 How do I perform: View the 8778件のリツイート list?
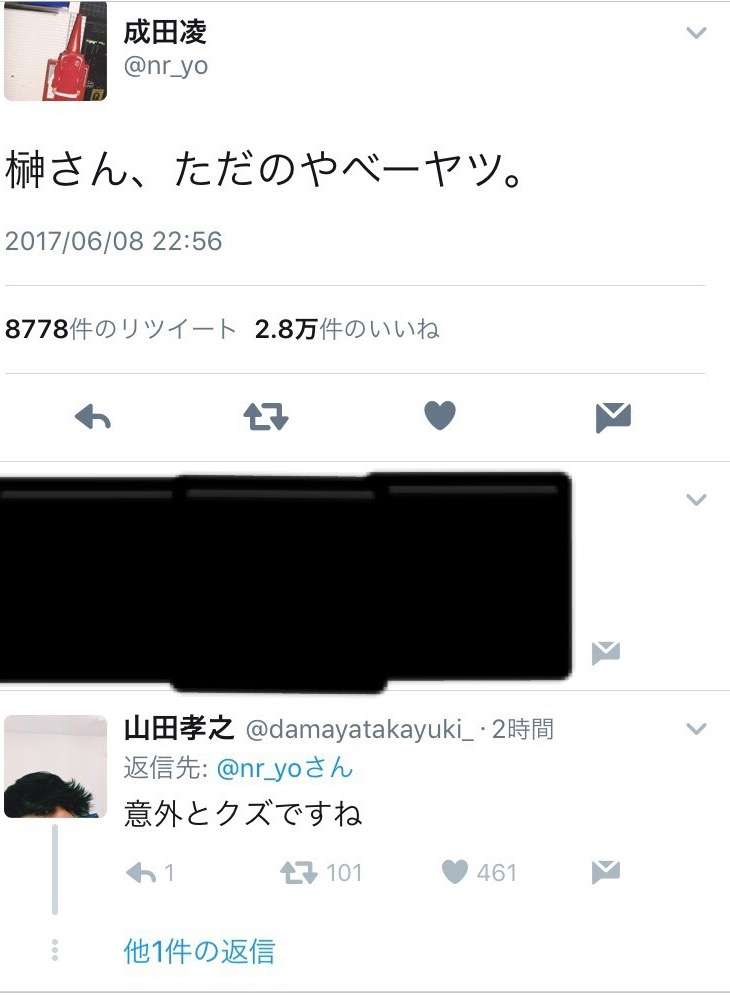click(x=120, y=329)
